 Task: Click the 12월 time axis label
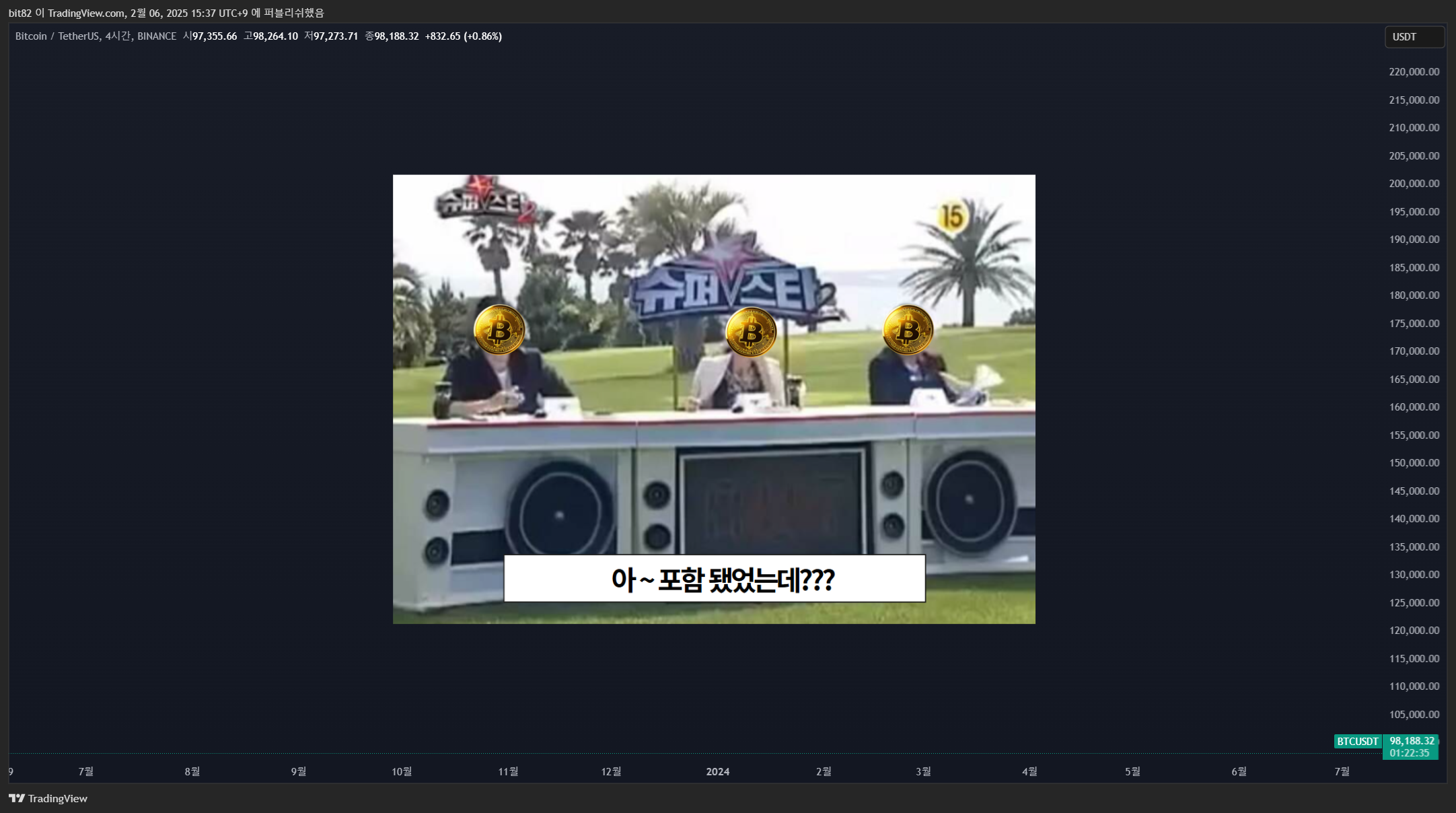coord(611,772)
